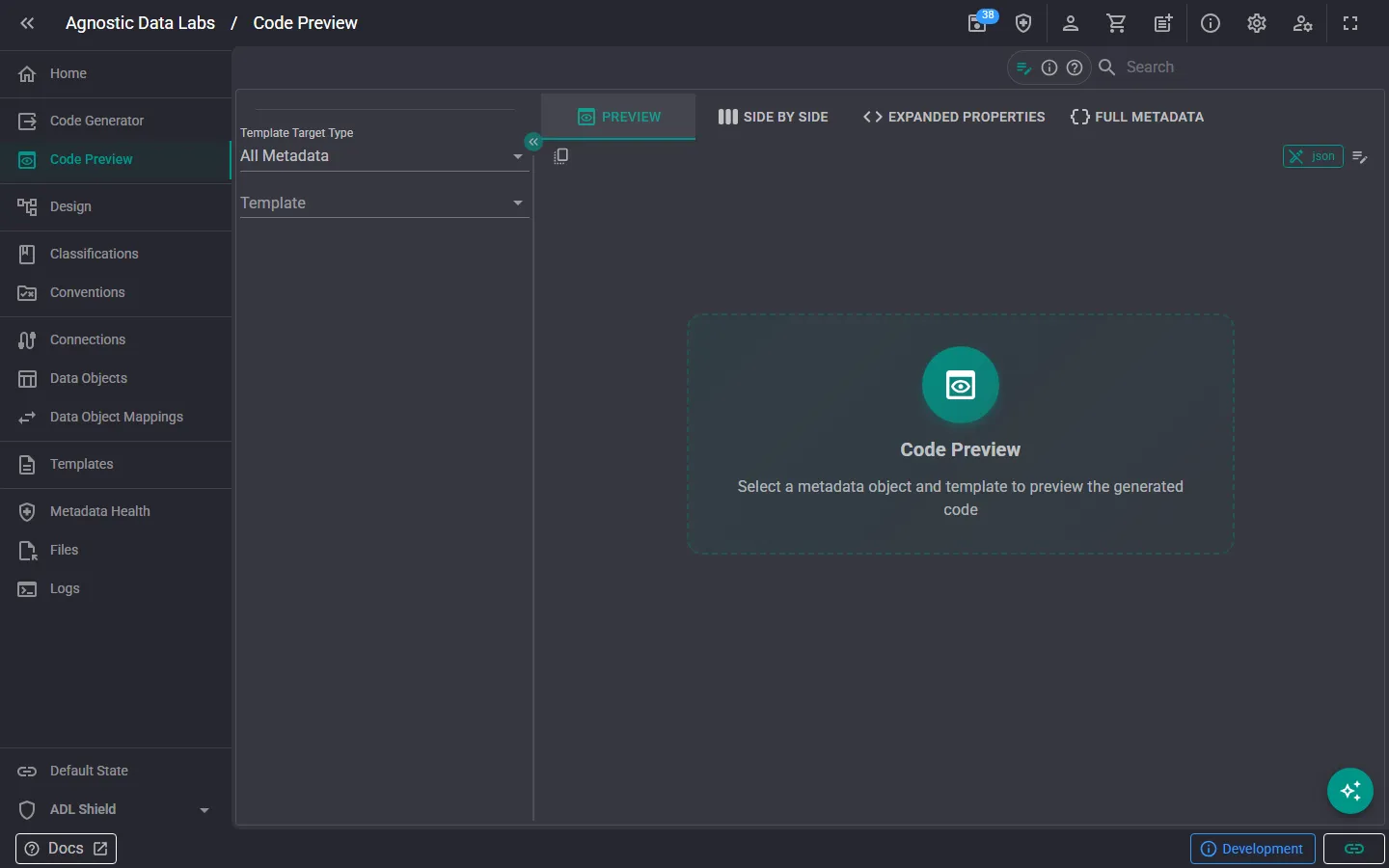Open Metadata Health in sidebar
The width and height of the screenshot is (1389, 868).
[x=116, y=511]
